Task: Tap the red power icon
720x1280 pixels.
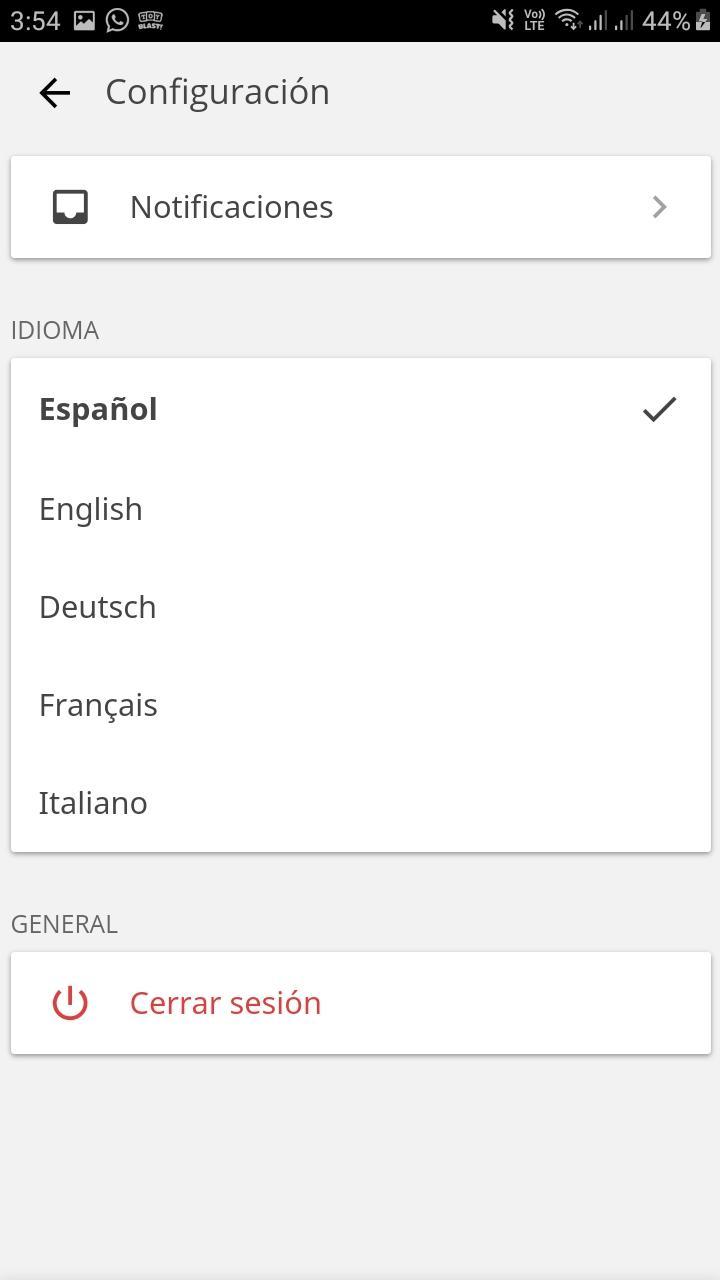Action: [x=70, y=1003]
